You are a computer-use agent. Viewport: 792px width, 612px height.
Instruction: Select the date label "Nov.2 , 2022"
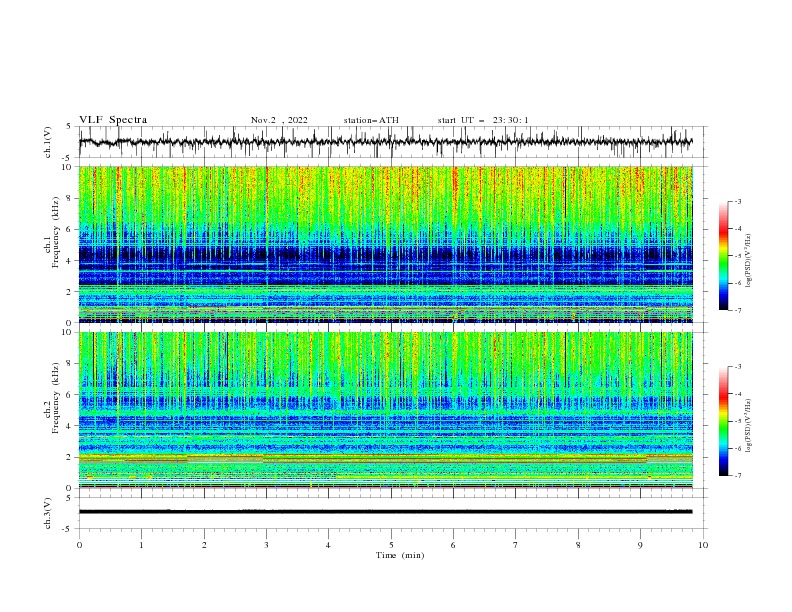tap(279, 120)
